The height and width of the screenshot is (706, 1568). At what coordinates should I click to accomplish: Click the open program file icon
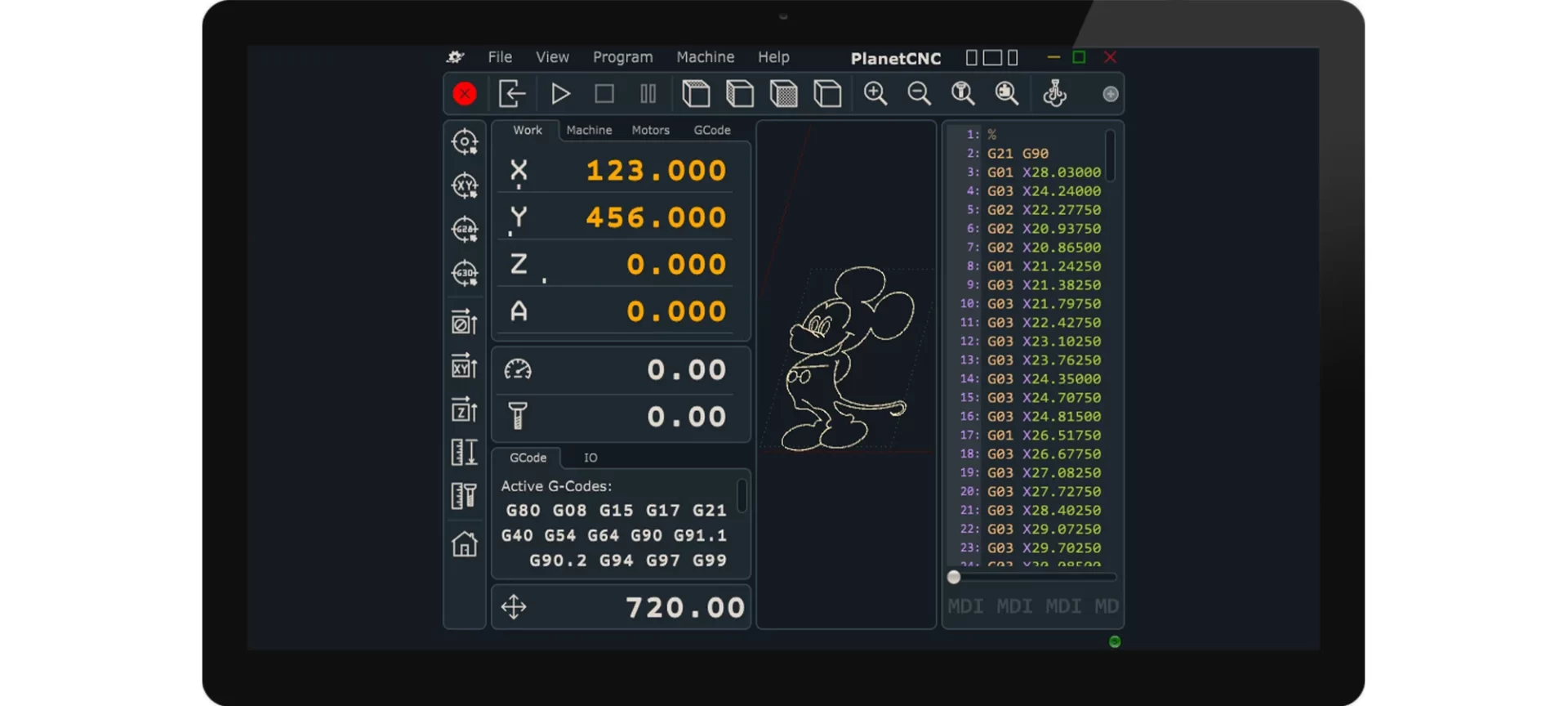512,94
